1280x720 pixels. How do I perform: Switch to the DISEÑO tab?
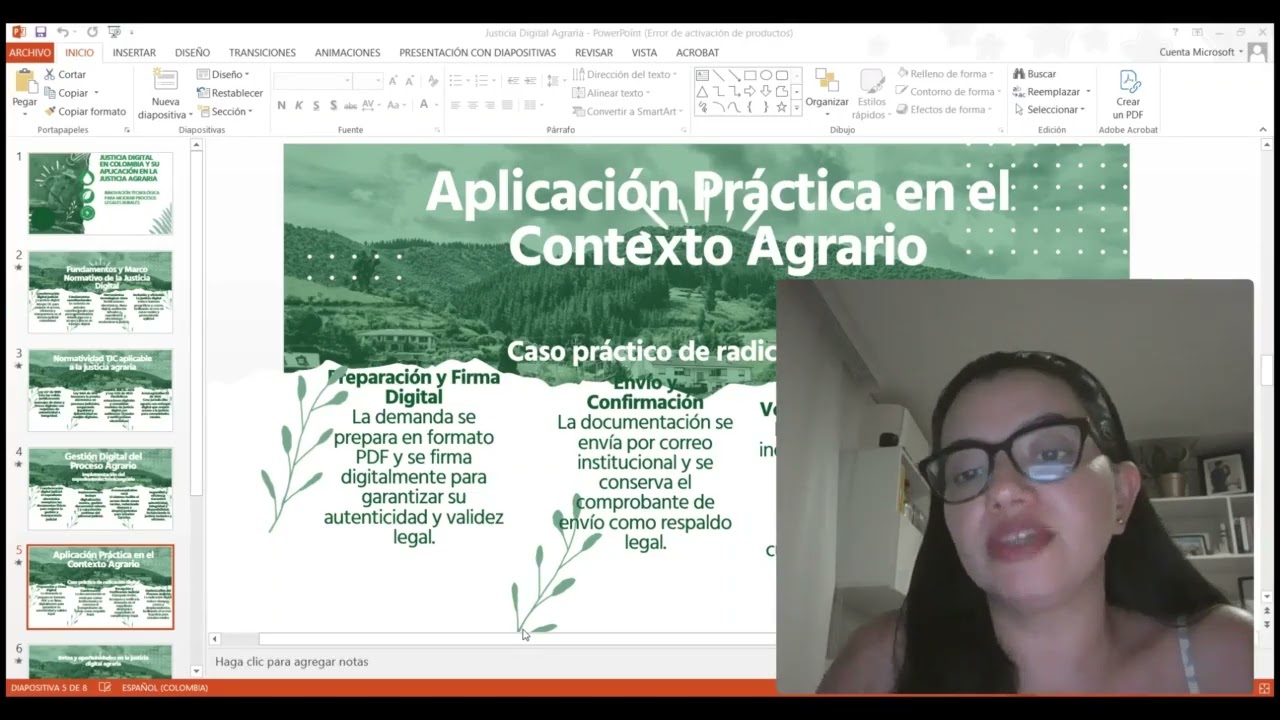192,52
